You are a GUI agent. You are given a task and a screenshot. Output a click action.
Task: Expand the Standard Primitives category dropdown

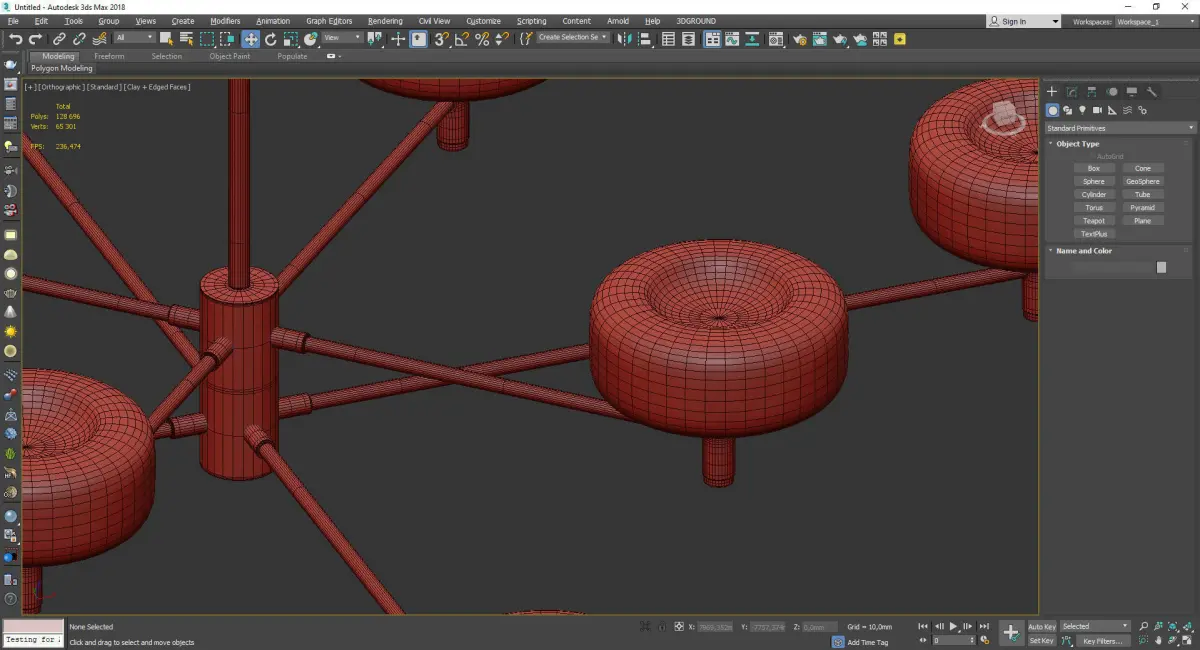1120,128
